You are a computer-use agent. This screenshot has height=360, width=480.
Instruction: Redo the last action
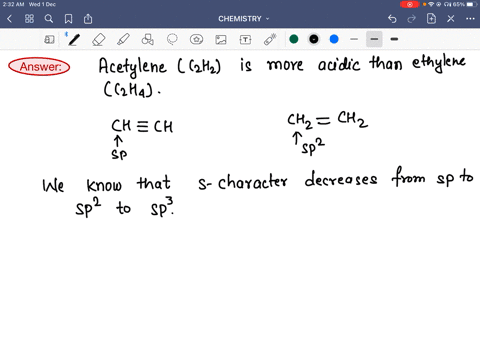pos(412,19)
